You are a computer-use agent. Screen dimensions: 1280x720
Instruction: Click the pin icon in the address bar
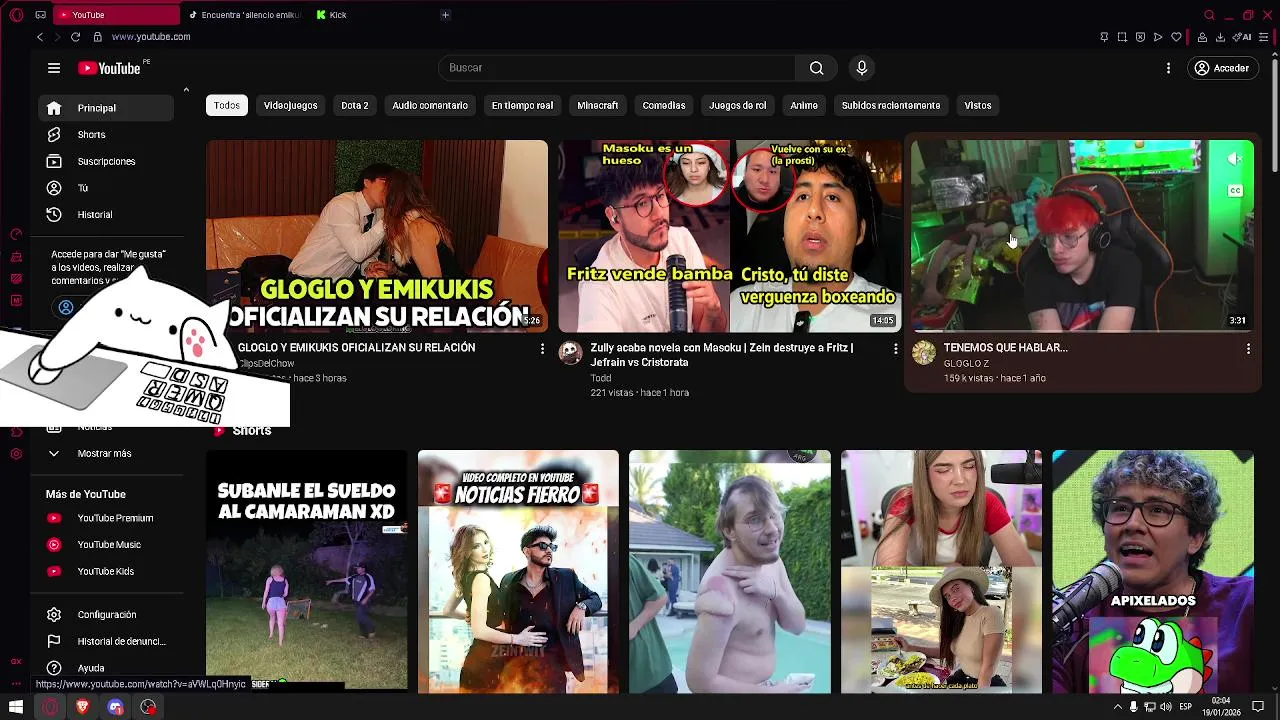tap(1104, 37)
